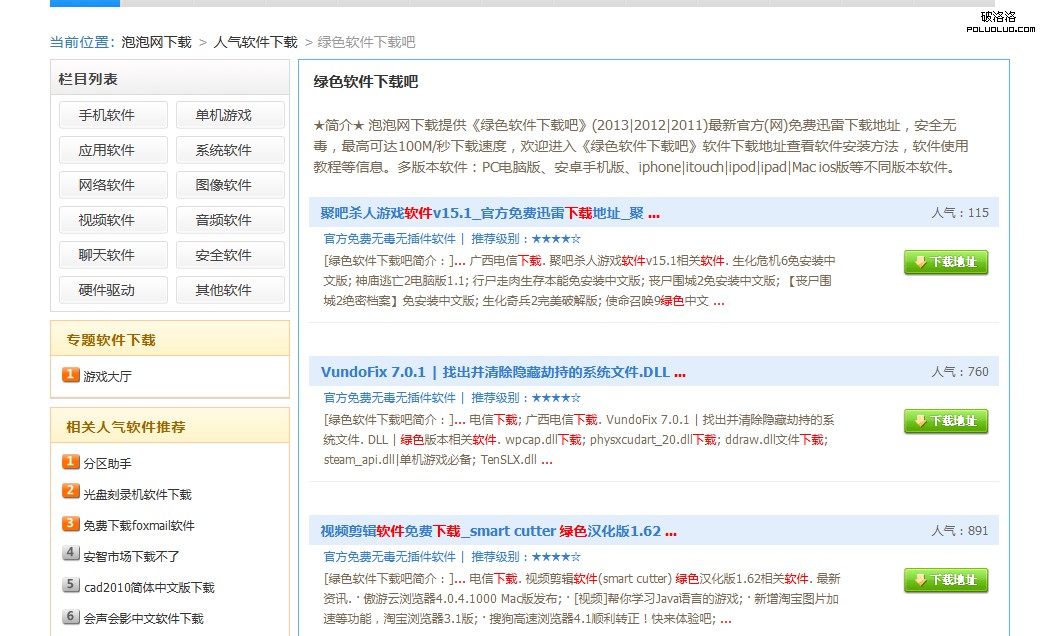Open cad2010简体中文版下载 in recommendations
Image resolution: width=1046 pixels, height=636 pixels.
149,588
